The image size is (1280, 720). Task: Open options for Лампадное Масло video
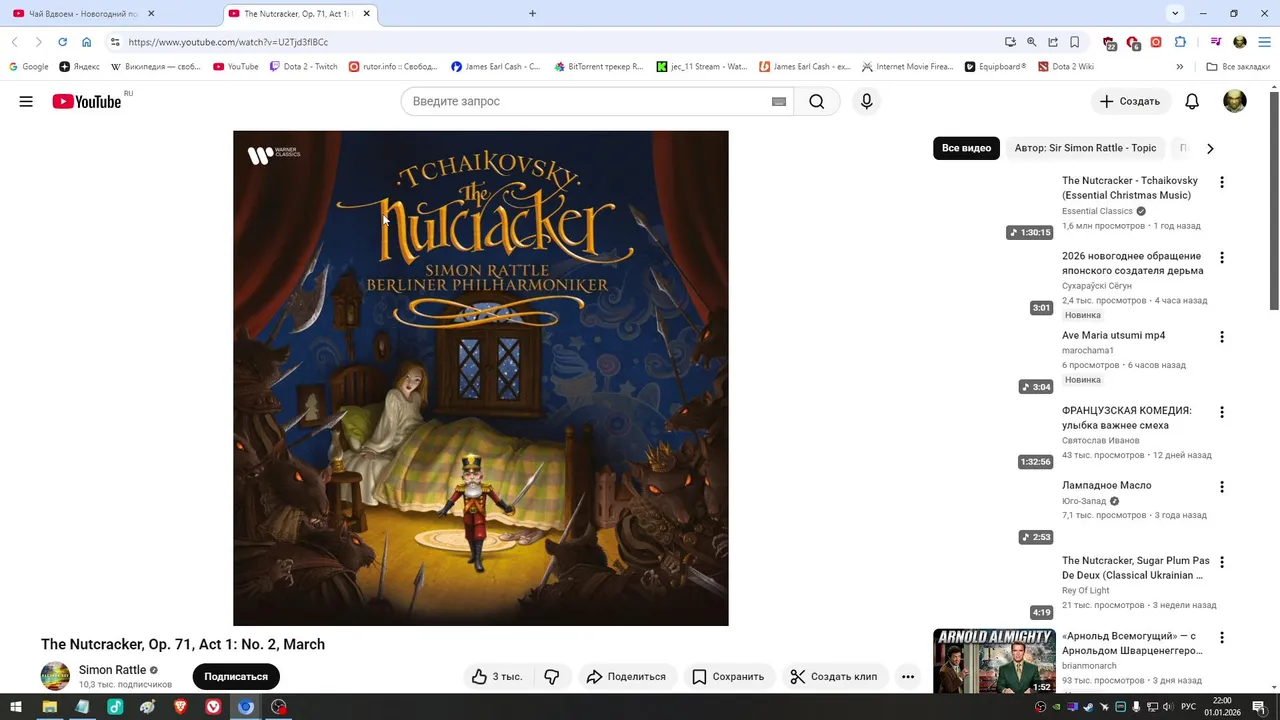[1221, 487]
